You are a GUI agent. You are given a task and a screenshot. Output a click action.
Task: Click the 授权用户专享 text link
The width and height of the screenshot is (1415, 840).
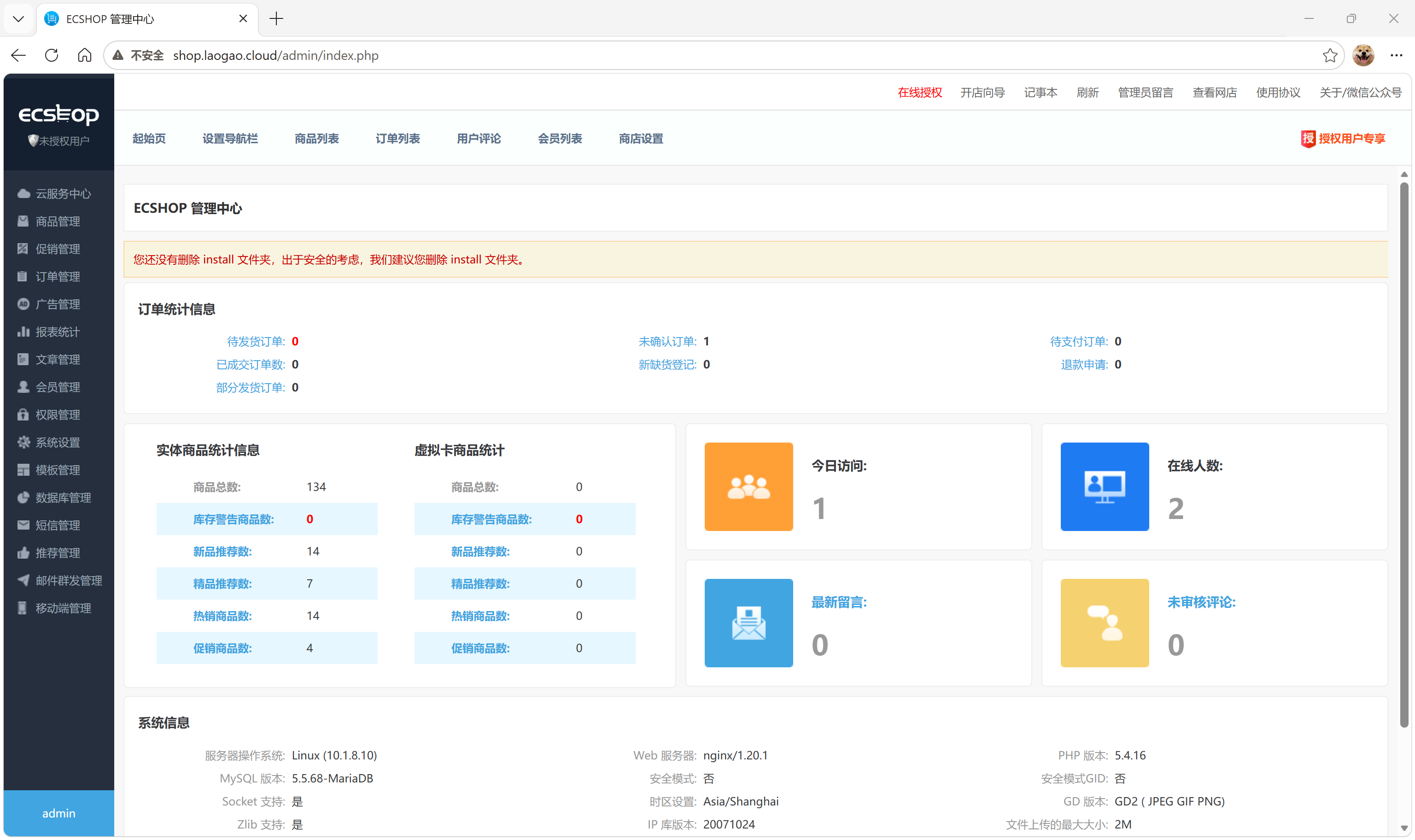point(1352,139)
